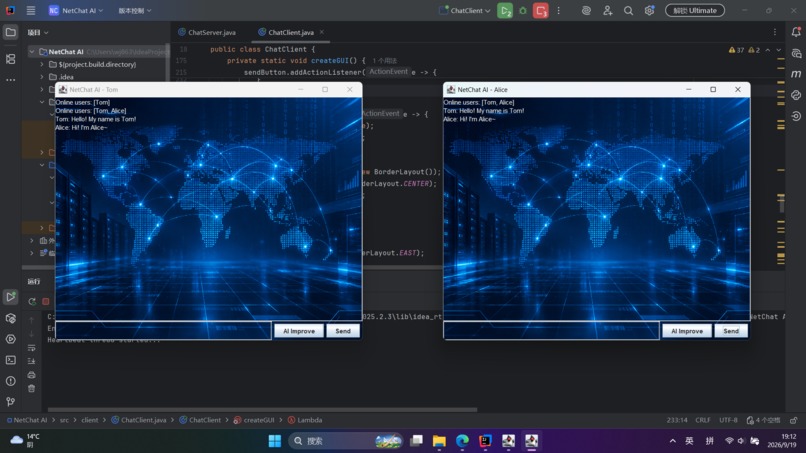
Task: Expand the .idea folder
Action: click(x=42, y=77)
